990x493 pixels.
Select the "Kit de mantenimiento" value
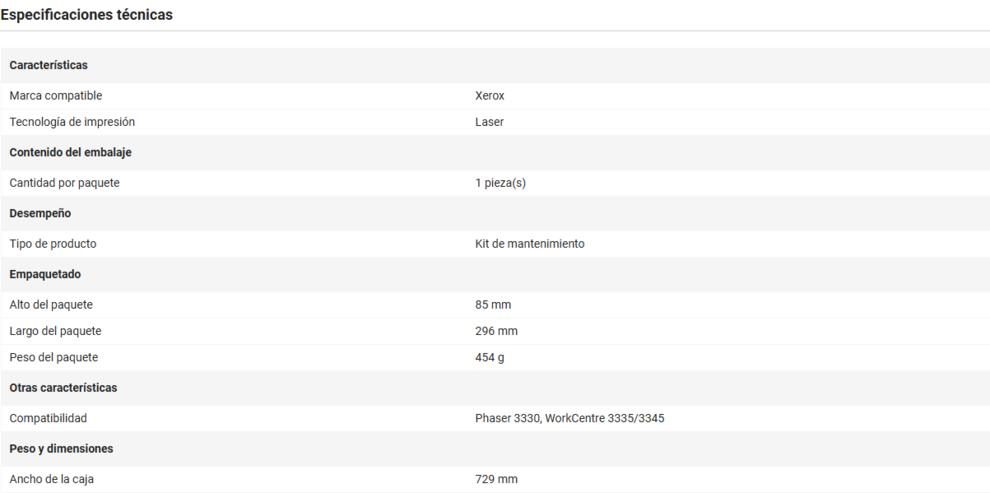point(529,244)
